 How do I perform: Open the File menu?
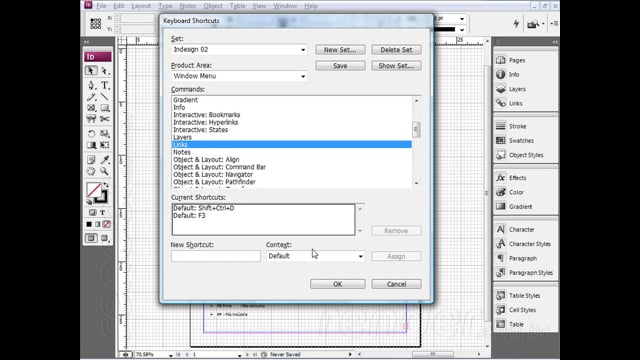[x=101, y=6]
